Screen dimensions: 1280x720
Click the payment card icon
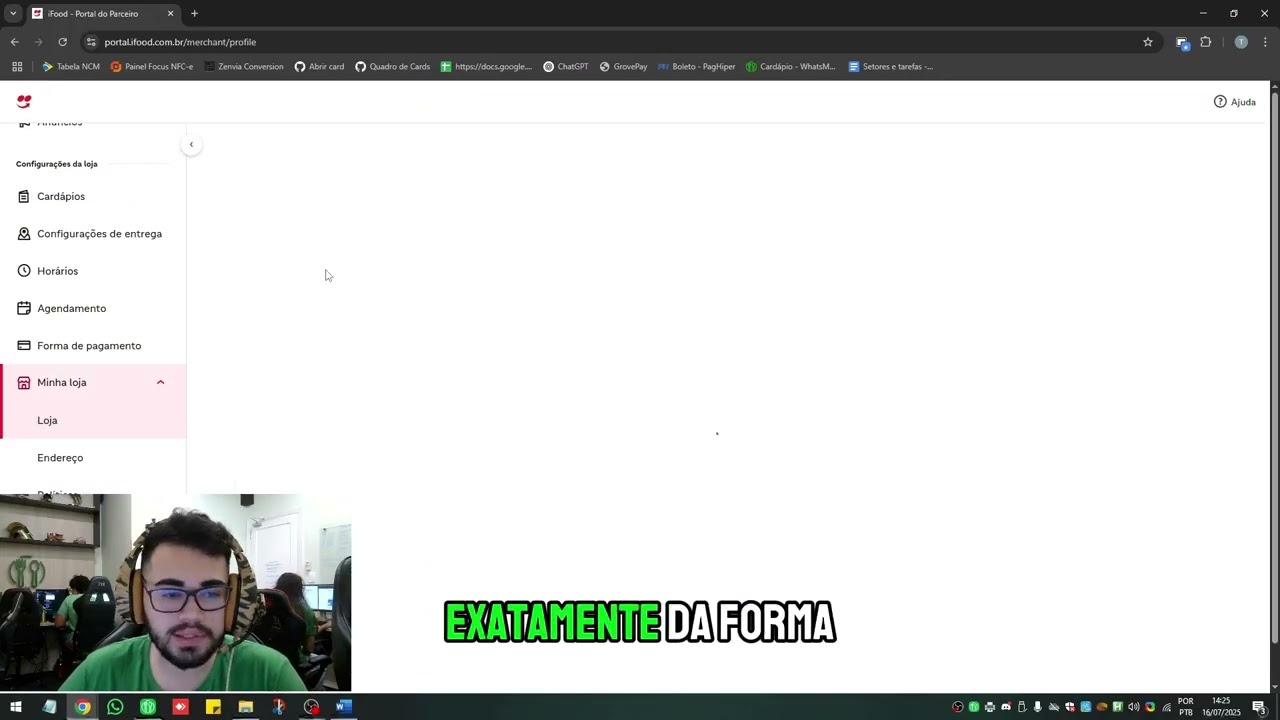coord(24,346)
